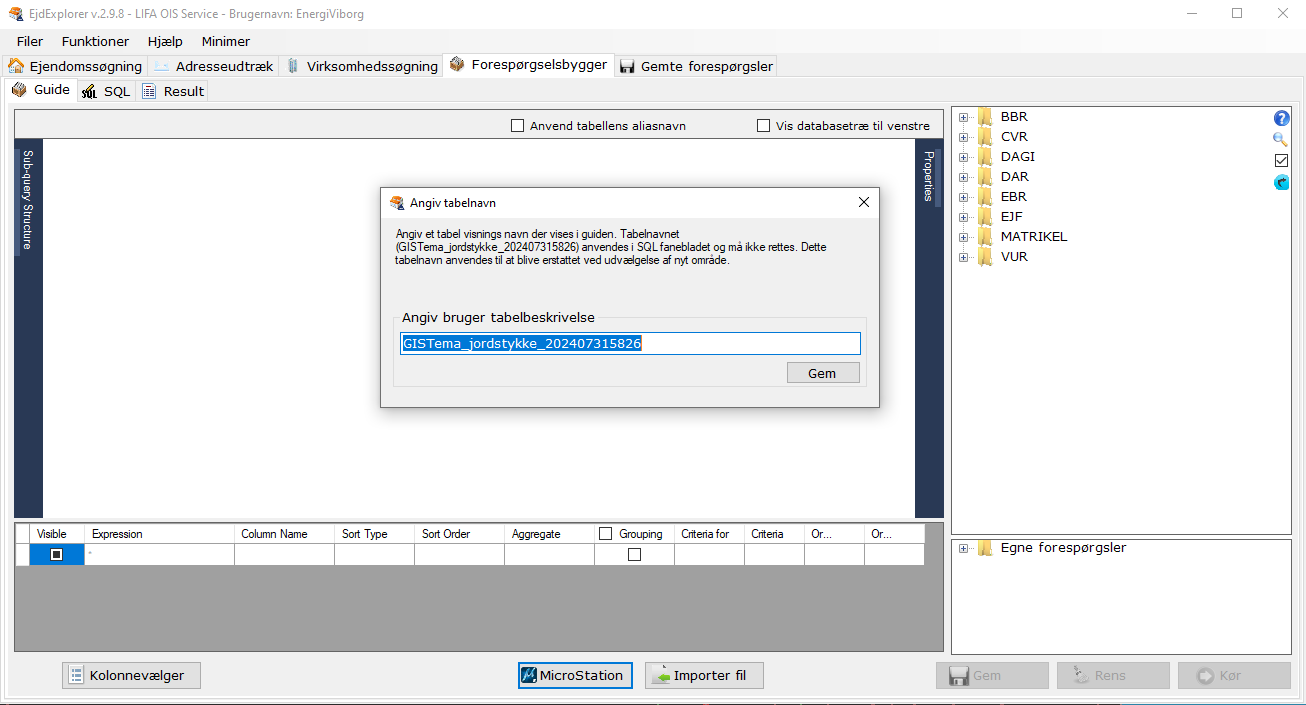Click the folder icon beside Egne forespørgsler
Viewport: 1306px width, 705px height.
click(x=985, y=548)
